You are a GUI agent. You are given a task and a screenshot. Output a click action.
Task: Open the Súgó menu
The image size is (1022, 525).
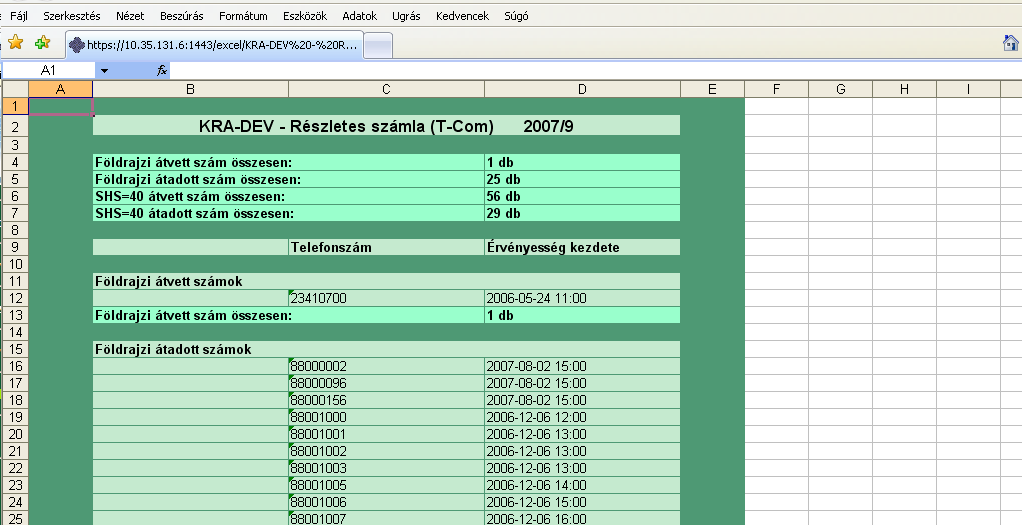click(516, 16)
